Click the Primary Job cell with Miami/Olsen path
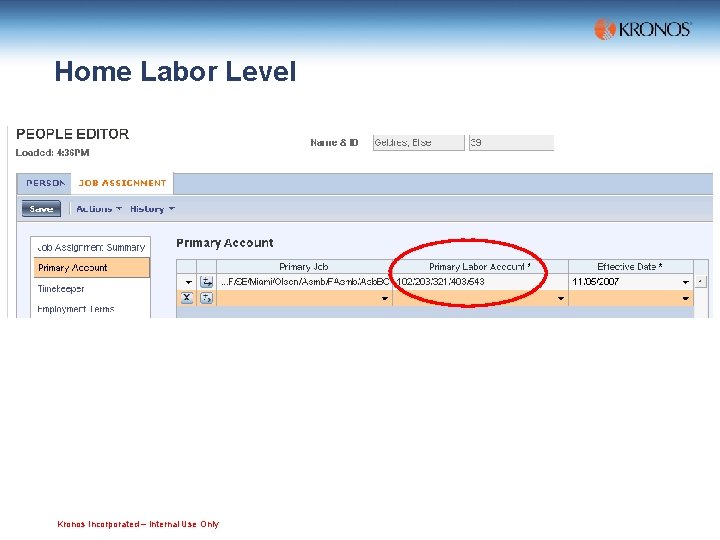The width and height of the screenshot is (720, 540). [x=304, y=282]
